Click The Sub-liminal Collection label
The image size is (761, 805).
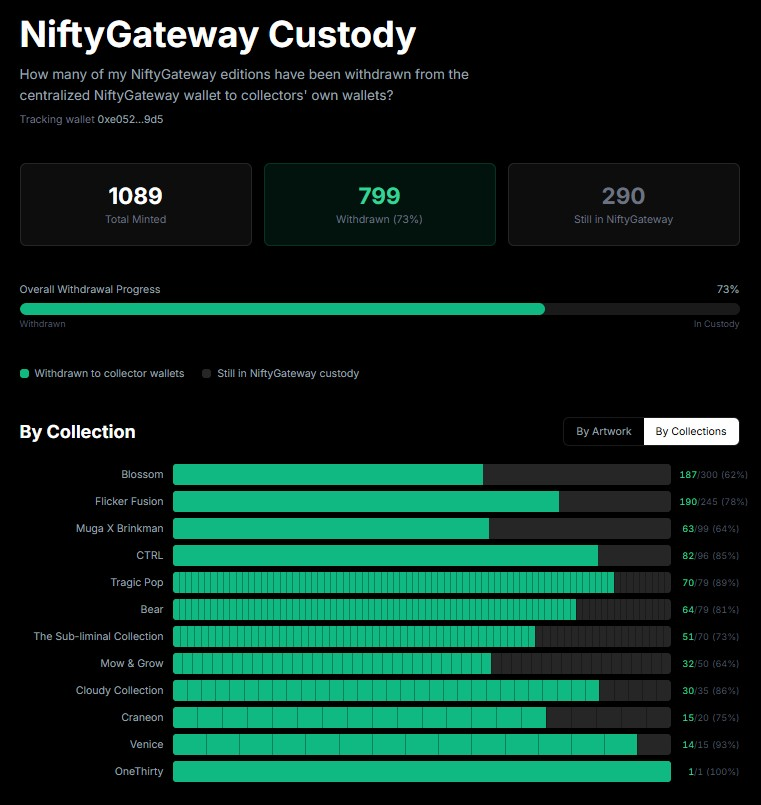point(99,637)
